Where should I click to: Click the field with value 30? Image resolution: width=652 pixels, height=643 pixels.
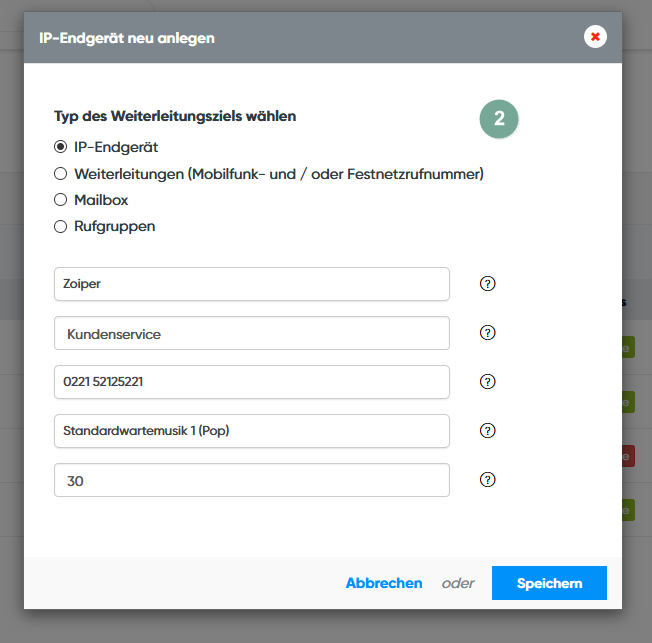point(251,480)
